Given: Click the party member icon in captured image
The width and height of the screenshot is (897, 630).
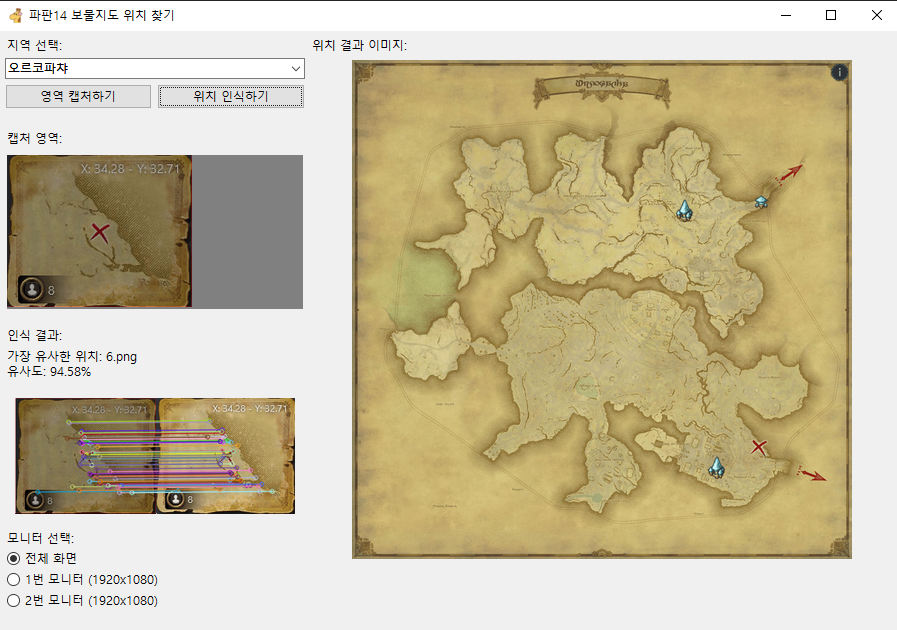Looking at the screenshot, I should tap(32, 288).
